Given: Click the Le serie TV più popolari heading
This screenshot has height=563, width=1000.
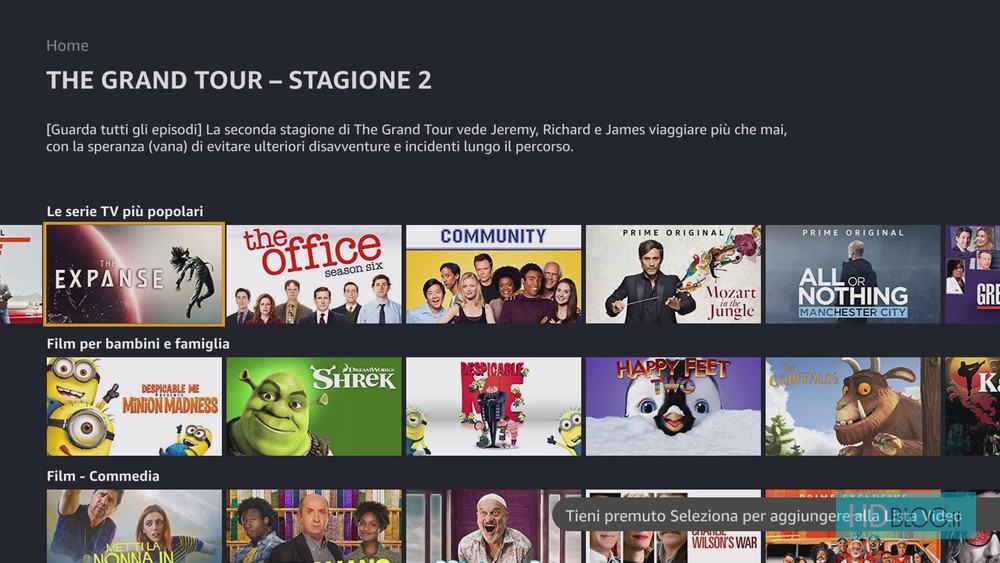Looking at the screenshot, I should click(x=125, y=211).
